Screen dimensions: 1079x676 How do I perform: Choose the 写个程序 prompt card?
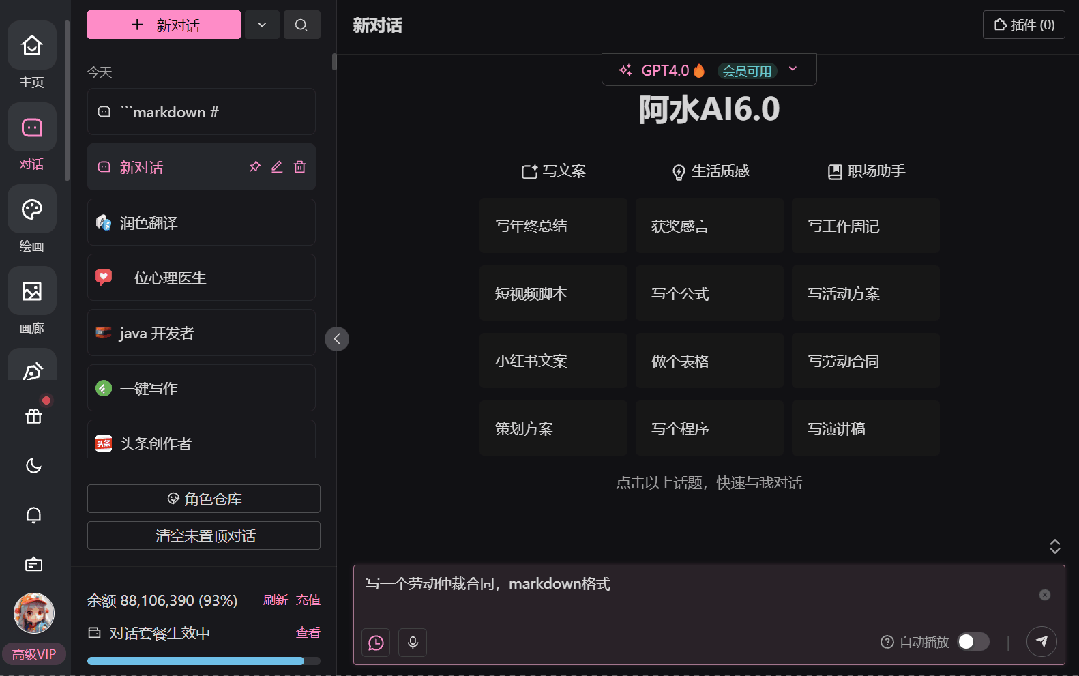[x=709, y=428]
